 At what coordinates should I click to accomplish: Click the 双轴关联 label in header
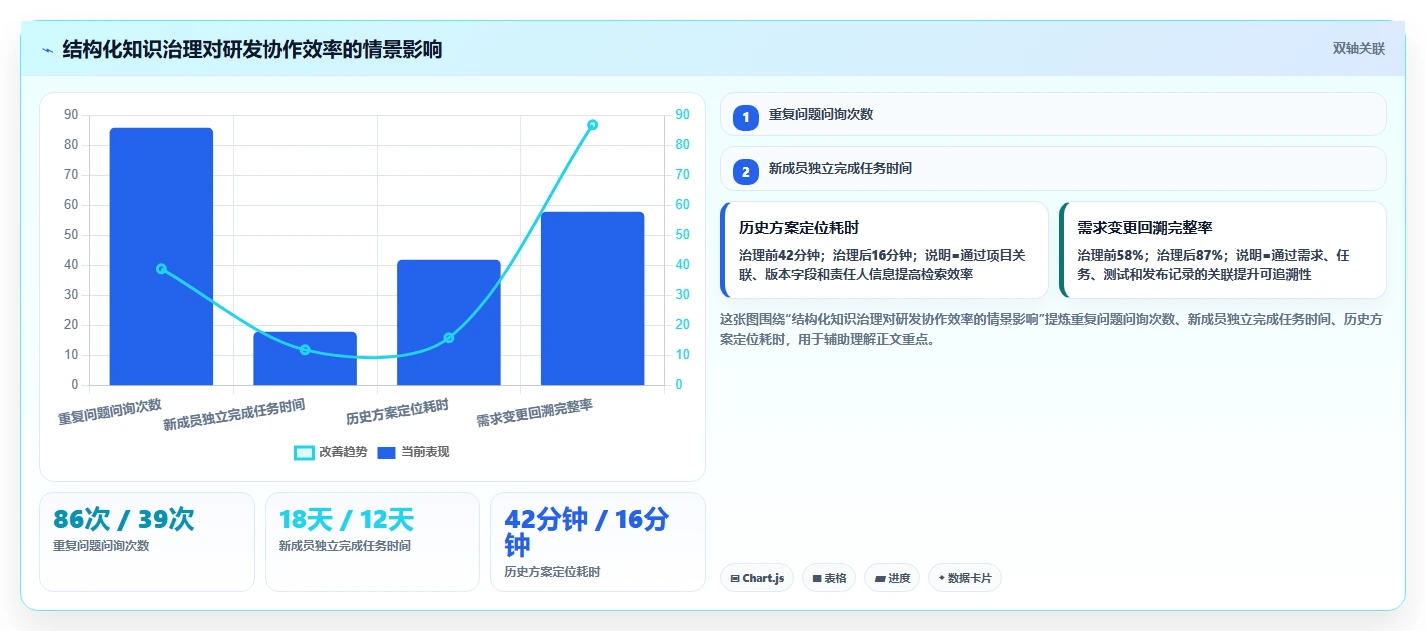(1359, 48)
